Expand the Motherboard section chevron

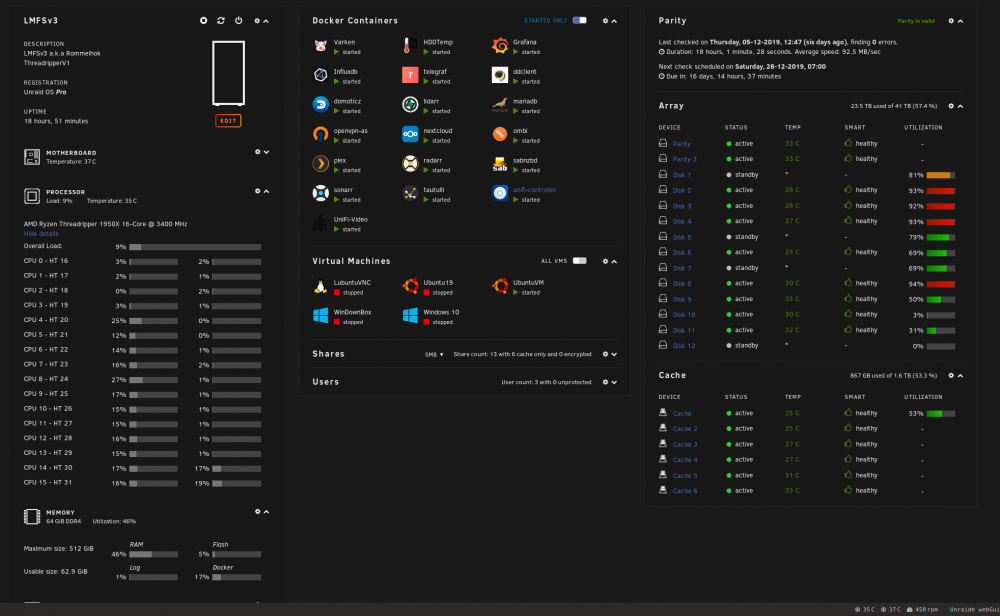267,152
